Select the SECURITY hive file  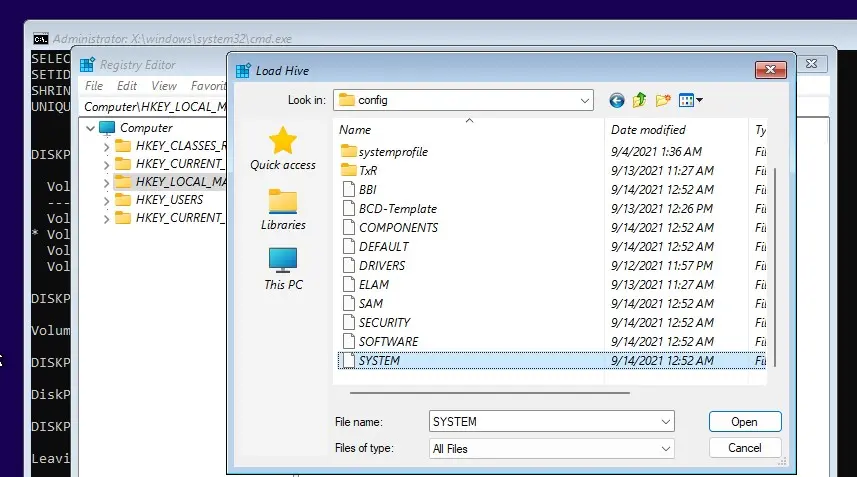[x=376, y=323]
